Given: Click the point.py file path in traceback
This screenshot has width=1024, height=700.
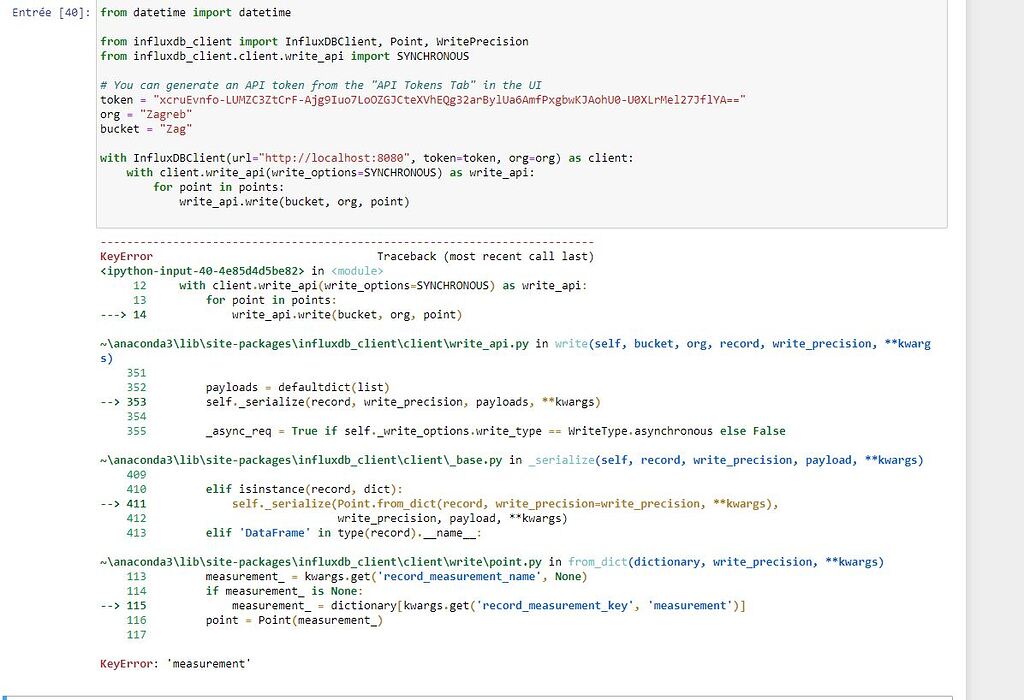Looking at the screenshot, I should pos(321,562).
